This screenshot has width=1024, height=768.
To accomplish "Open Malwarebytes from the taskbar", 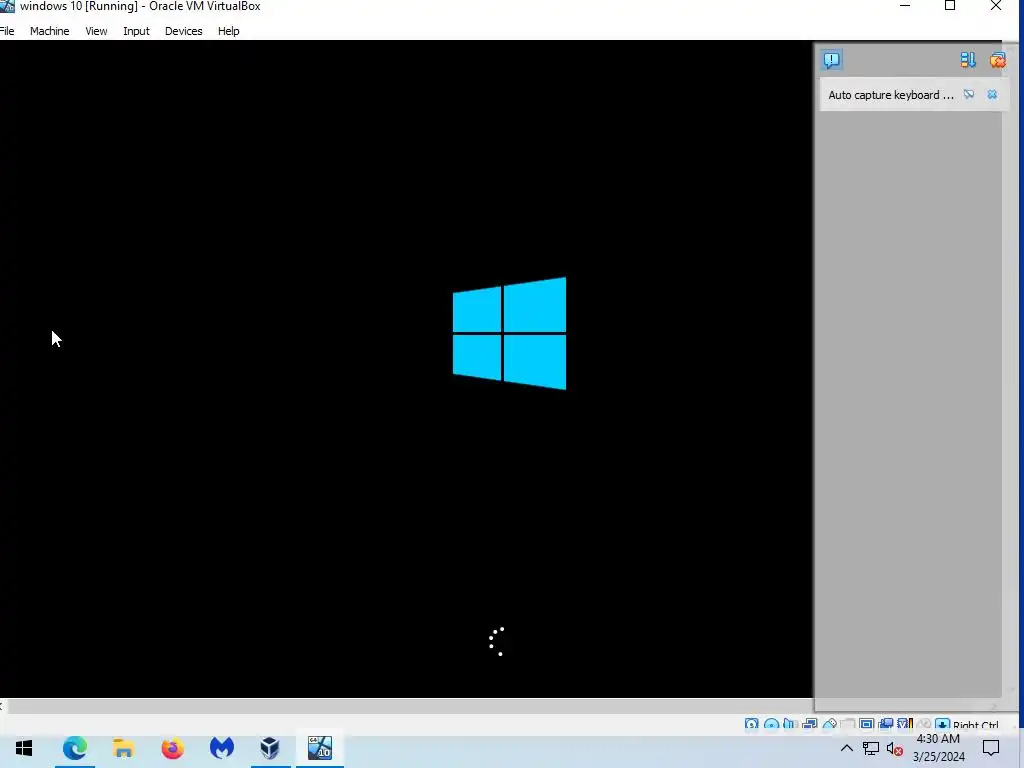I will point(221,748).
